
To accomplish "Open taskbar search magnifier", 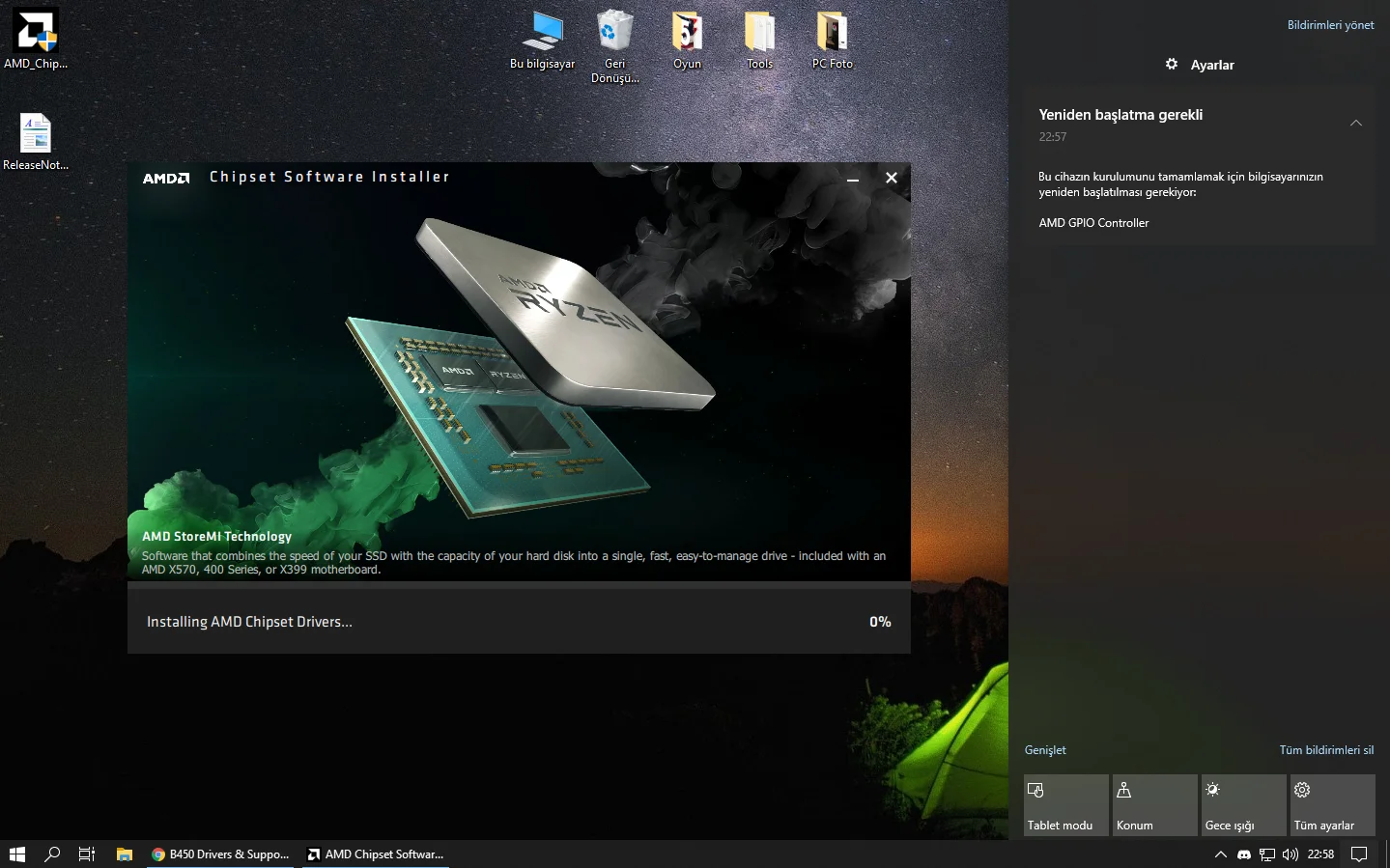I will tap(52, 854).
